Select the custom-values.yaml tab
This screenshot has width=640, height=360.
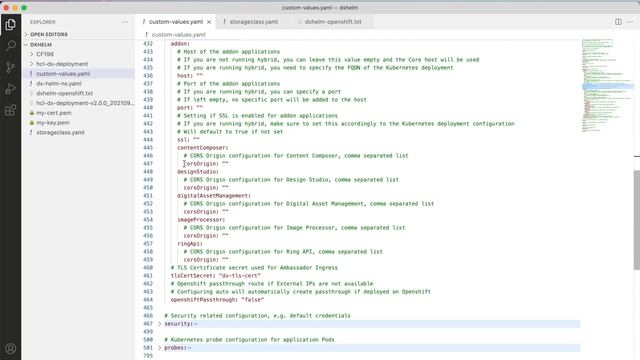coord(176,22)
